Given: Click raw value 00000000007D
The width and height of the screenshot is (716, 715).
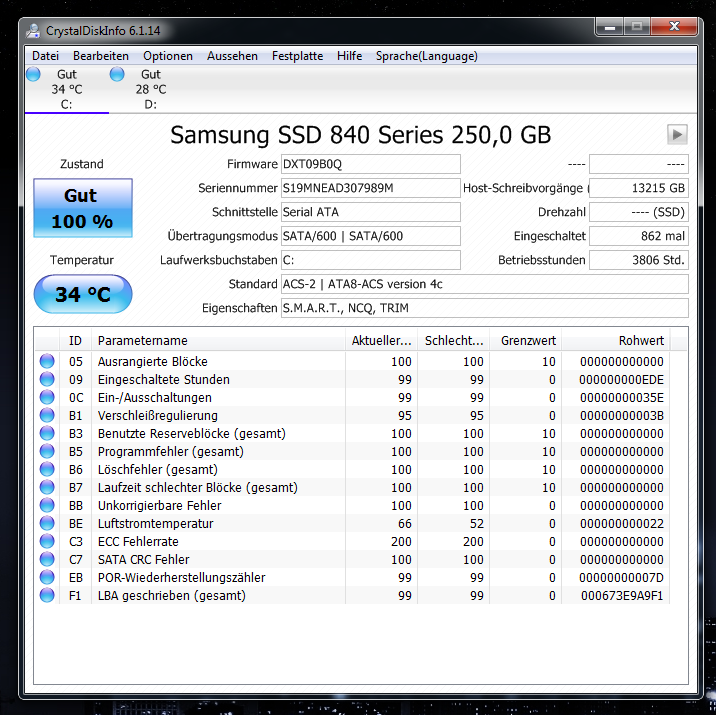Looking at the screenshot, I should coord(621,578).
